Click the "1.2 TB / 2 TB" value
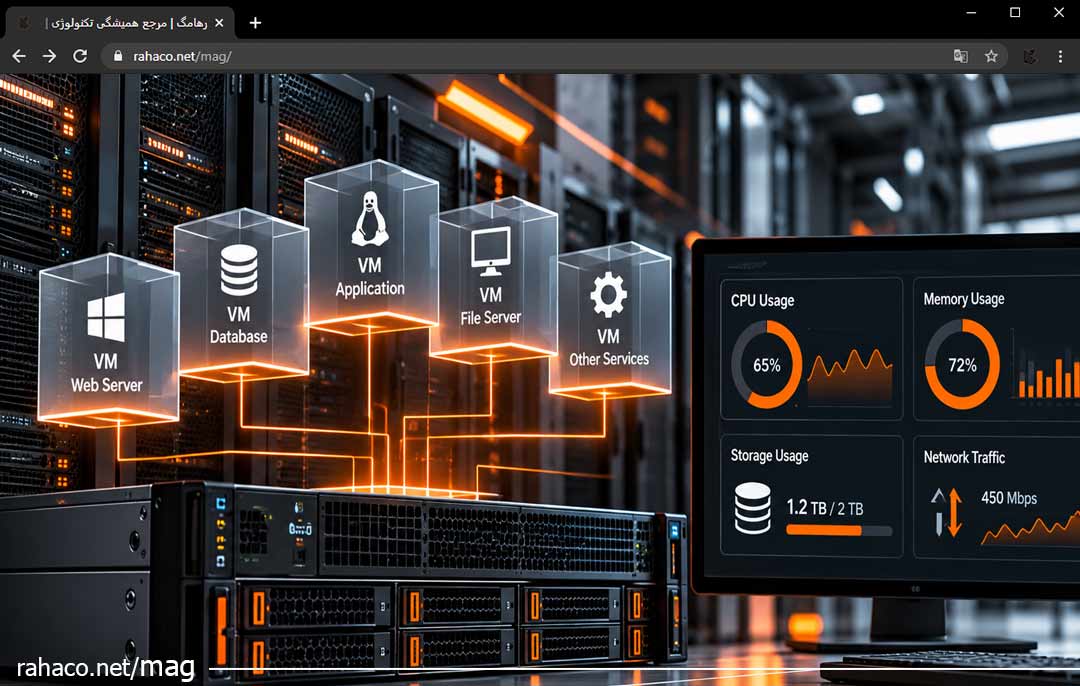The height and width of the screenshot is (686, 1080). tap(824, 508)
